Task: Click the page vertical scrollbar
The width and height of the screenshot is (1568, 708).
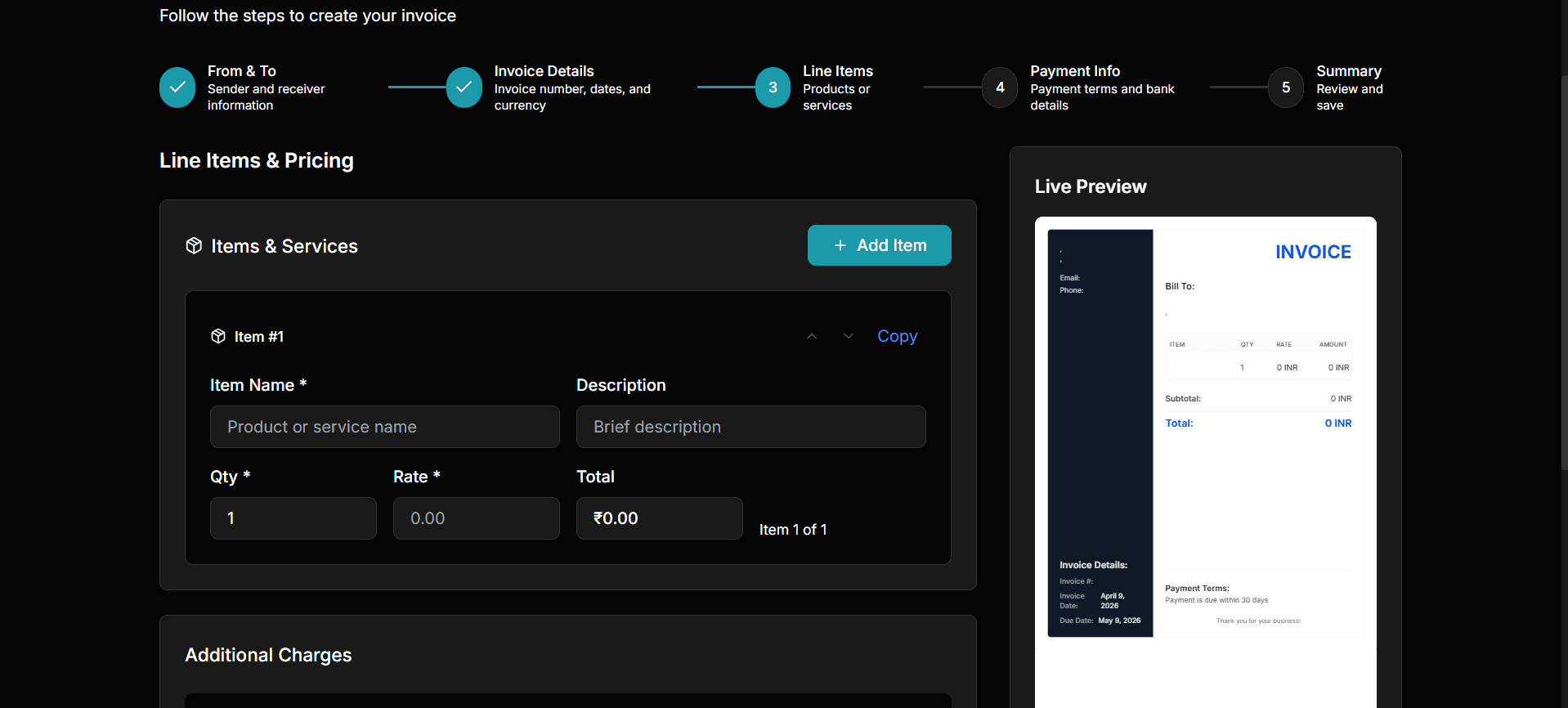Action: pos(1563,270)
